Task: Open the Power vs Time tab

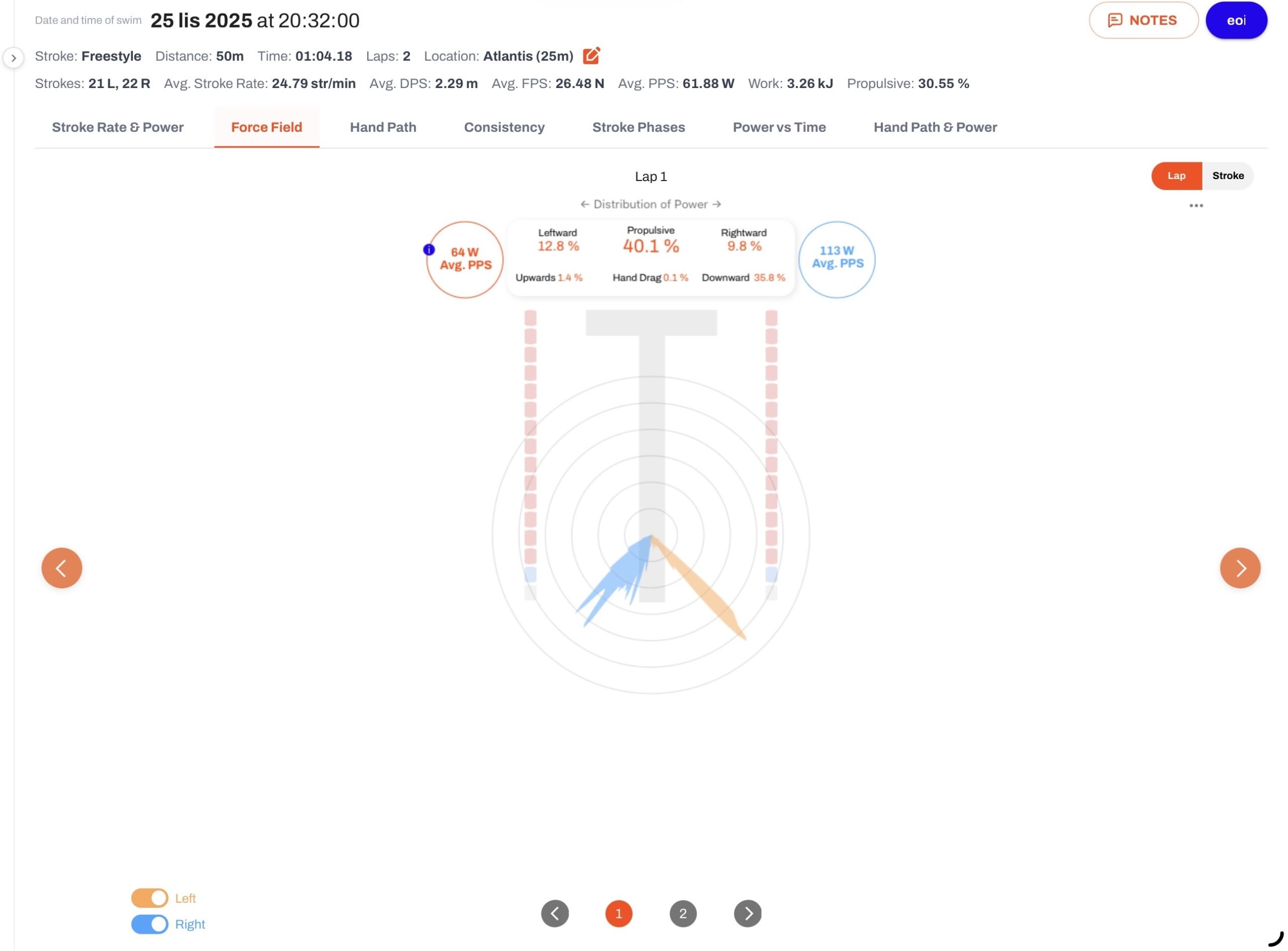Action: [x=779, y=127]
